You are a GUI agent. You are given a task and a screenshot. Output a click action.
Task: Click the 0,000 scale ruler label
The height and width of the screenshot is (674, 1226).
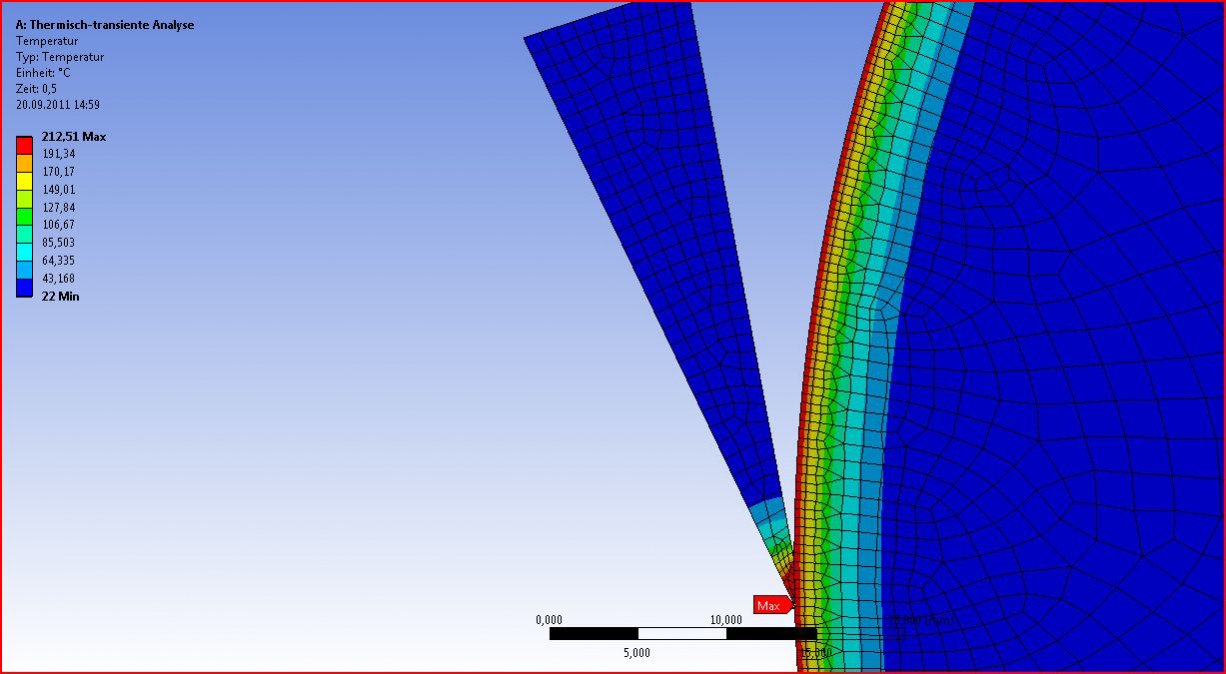(549, 620)
